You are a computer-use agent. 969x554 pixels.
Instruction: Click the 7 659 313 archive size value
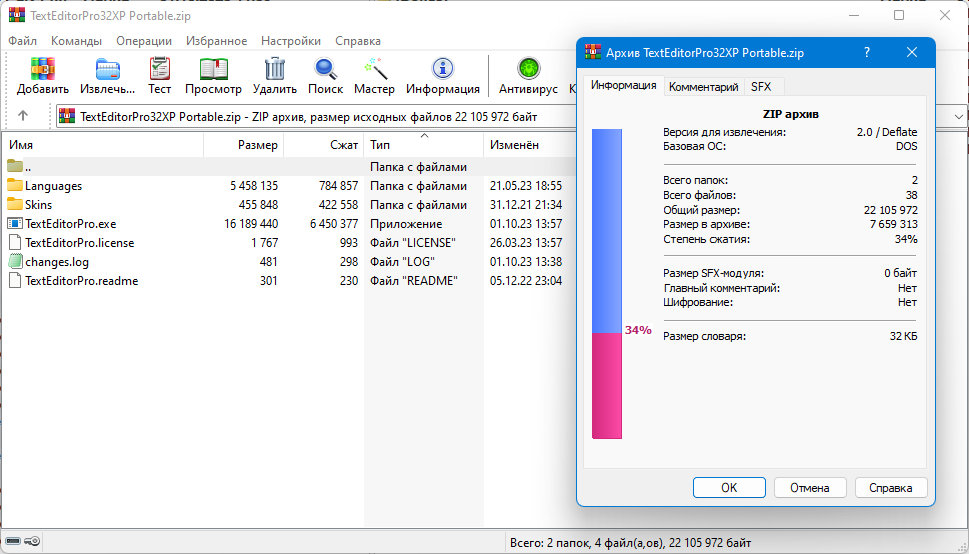tap(894, 224)
